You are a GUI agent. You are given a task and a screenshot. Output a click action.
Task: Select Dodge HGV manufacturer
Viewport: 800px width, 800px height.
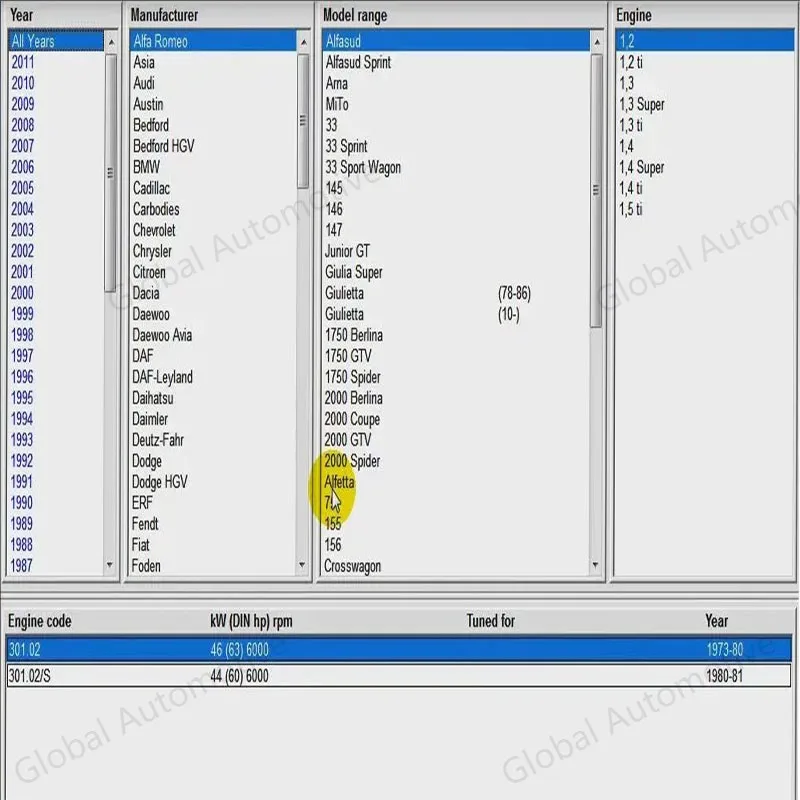click(x=160, y=482)
